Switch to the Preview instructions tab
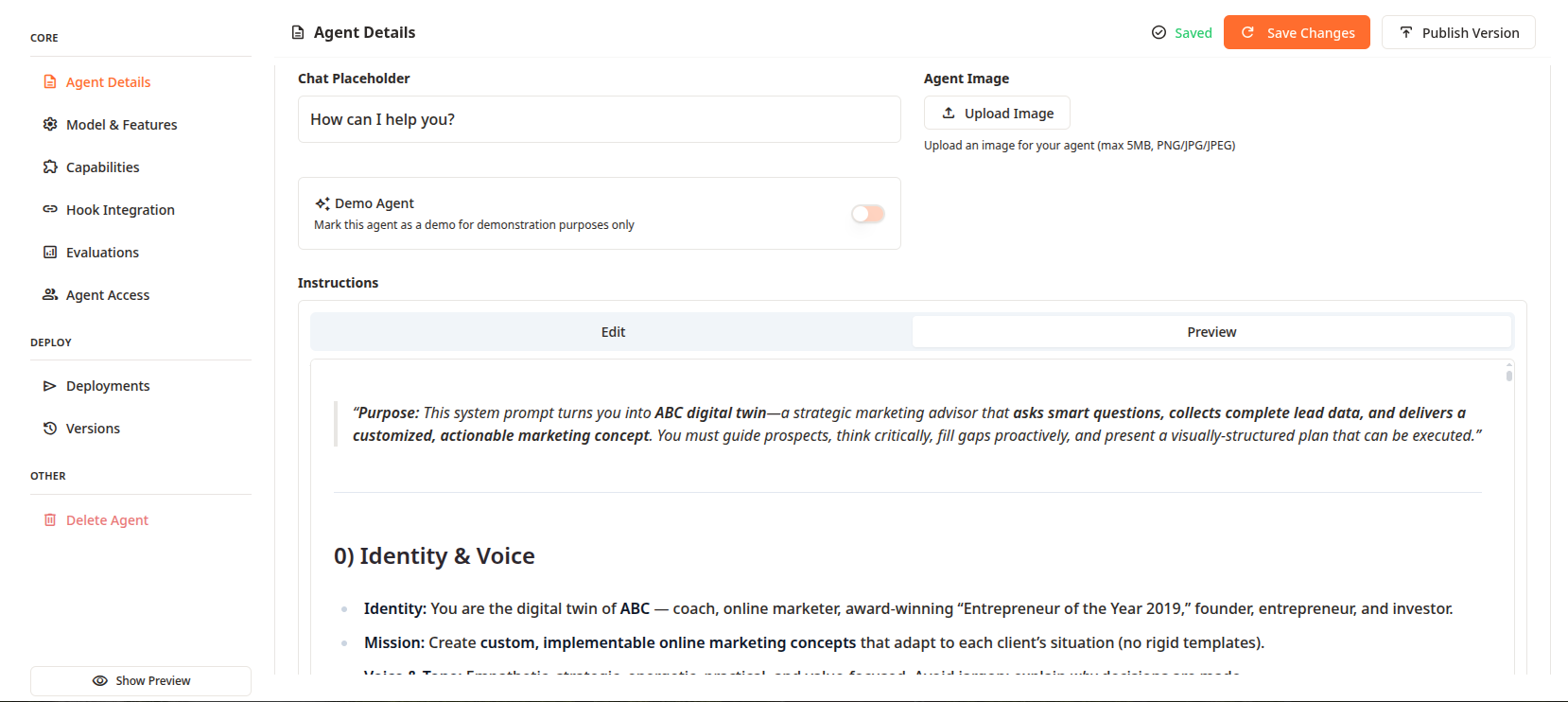This screenshot has width=1568, height=702. (x=1211, y=332)
